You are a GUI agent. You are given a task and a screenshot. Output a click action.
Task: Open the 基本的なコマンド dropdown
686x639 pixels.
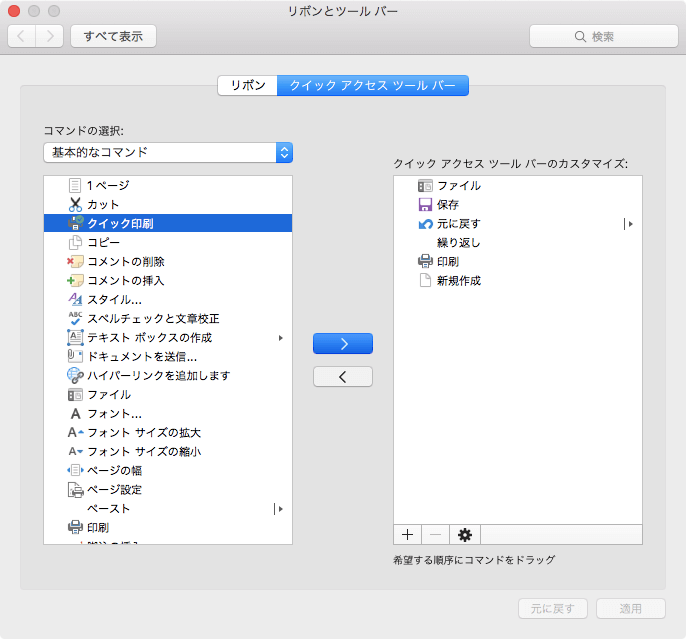coord(168,152)
